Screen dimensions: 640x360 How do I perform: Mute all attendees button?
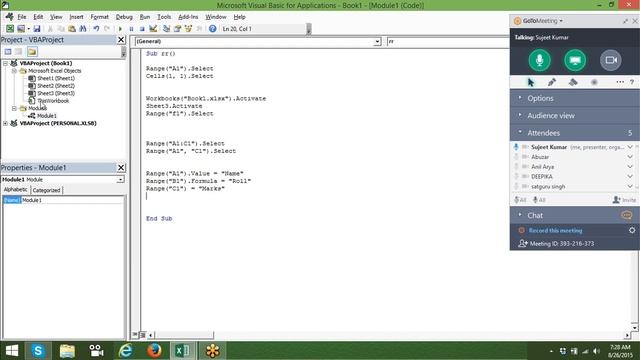[520, 200]
